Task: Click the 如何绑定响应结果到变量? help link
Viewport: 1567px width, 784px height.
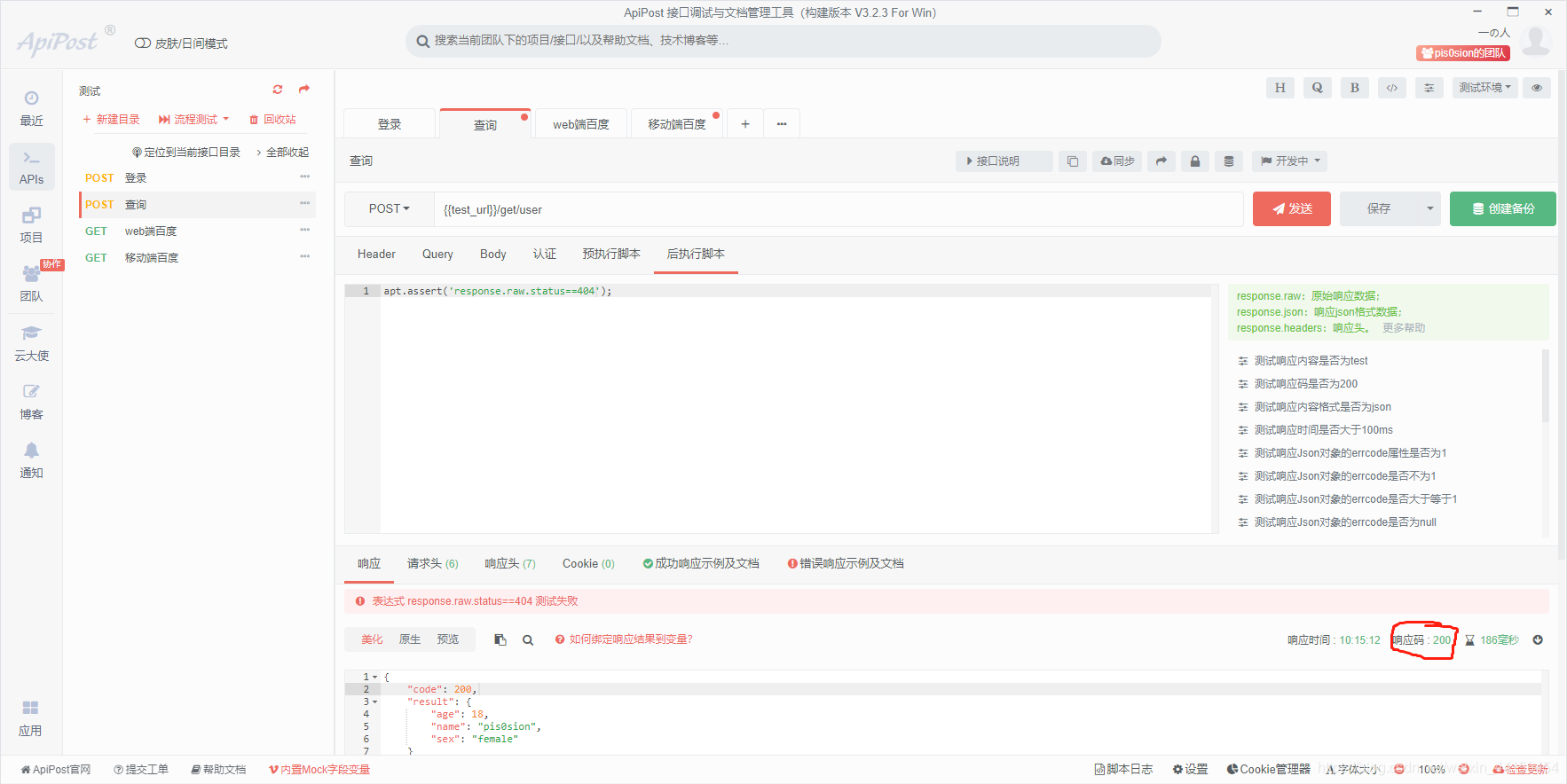Action: pos(624,639)
